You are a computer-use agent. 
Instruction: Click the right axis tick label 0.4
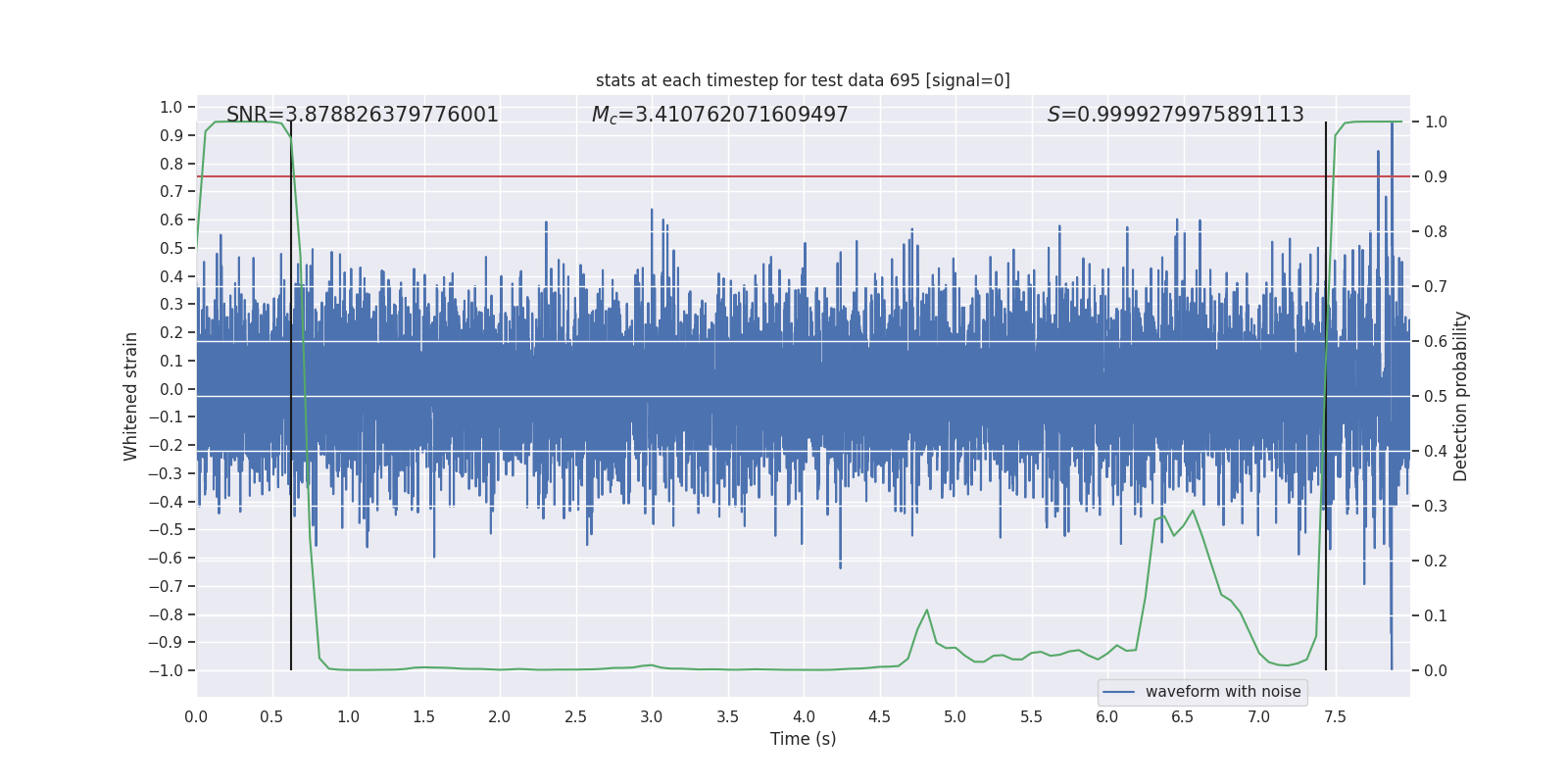tap(1436, 452)
